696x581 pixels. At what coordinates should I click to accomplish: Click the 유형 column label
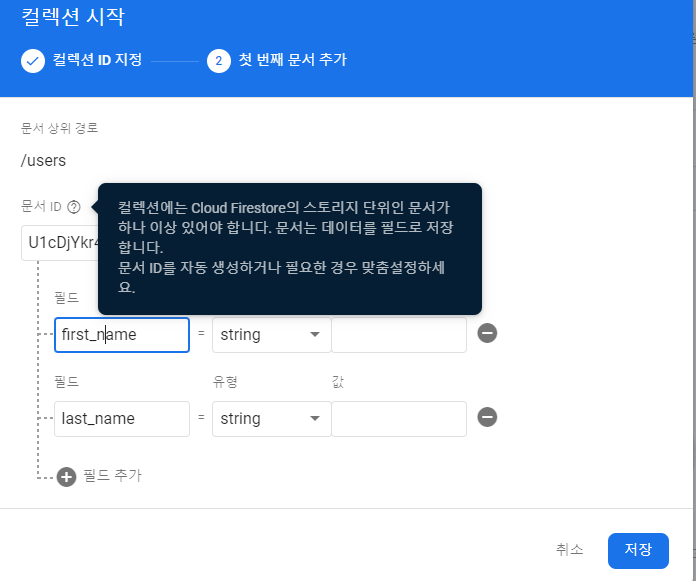[x=225, y=381]
